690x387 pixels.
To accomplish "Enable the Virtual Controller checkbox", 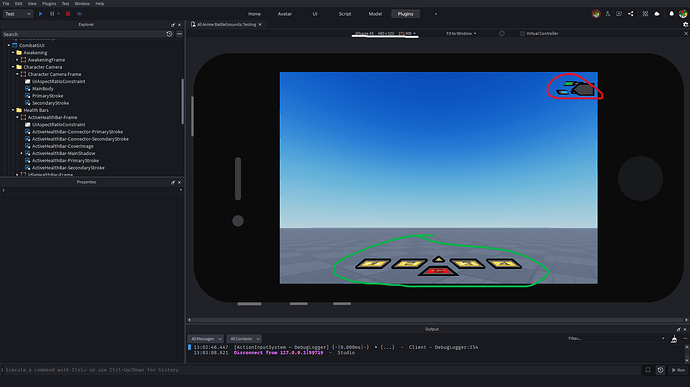I will (x=522, y=33).
